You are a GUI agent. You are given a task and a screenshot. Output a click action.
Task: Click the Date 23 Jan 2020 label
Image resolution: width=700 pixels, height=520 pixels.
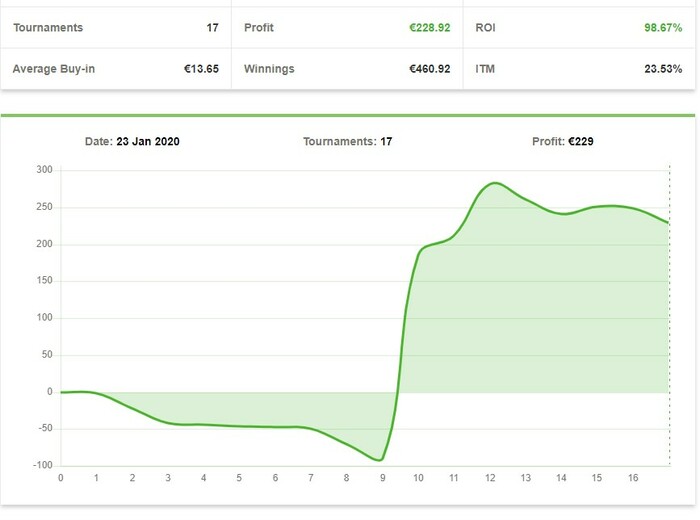(132, 141)
